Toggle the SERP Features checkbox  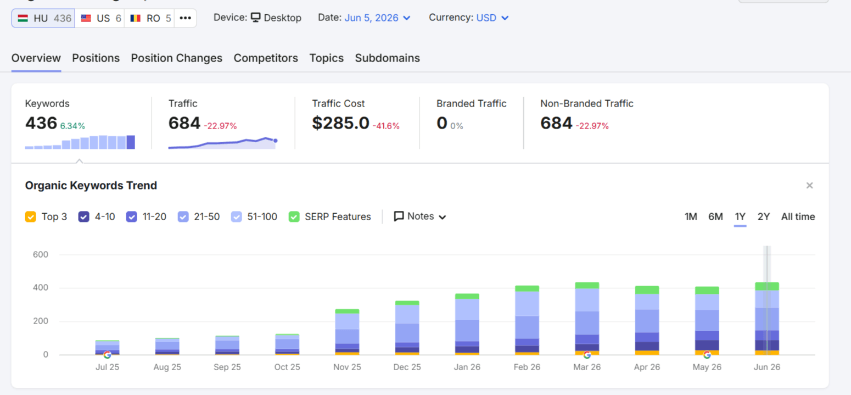click(x=294, y=216)
